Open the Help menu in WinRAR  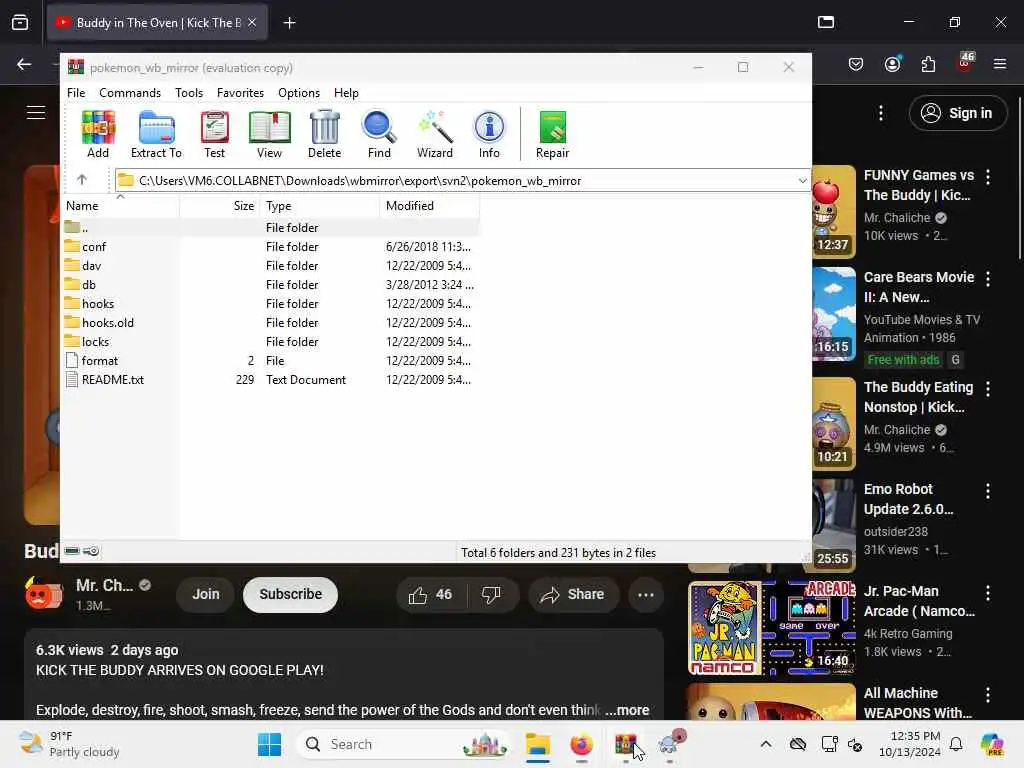pyautogui.click(x=346, y=93)
